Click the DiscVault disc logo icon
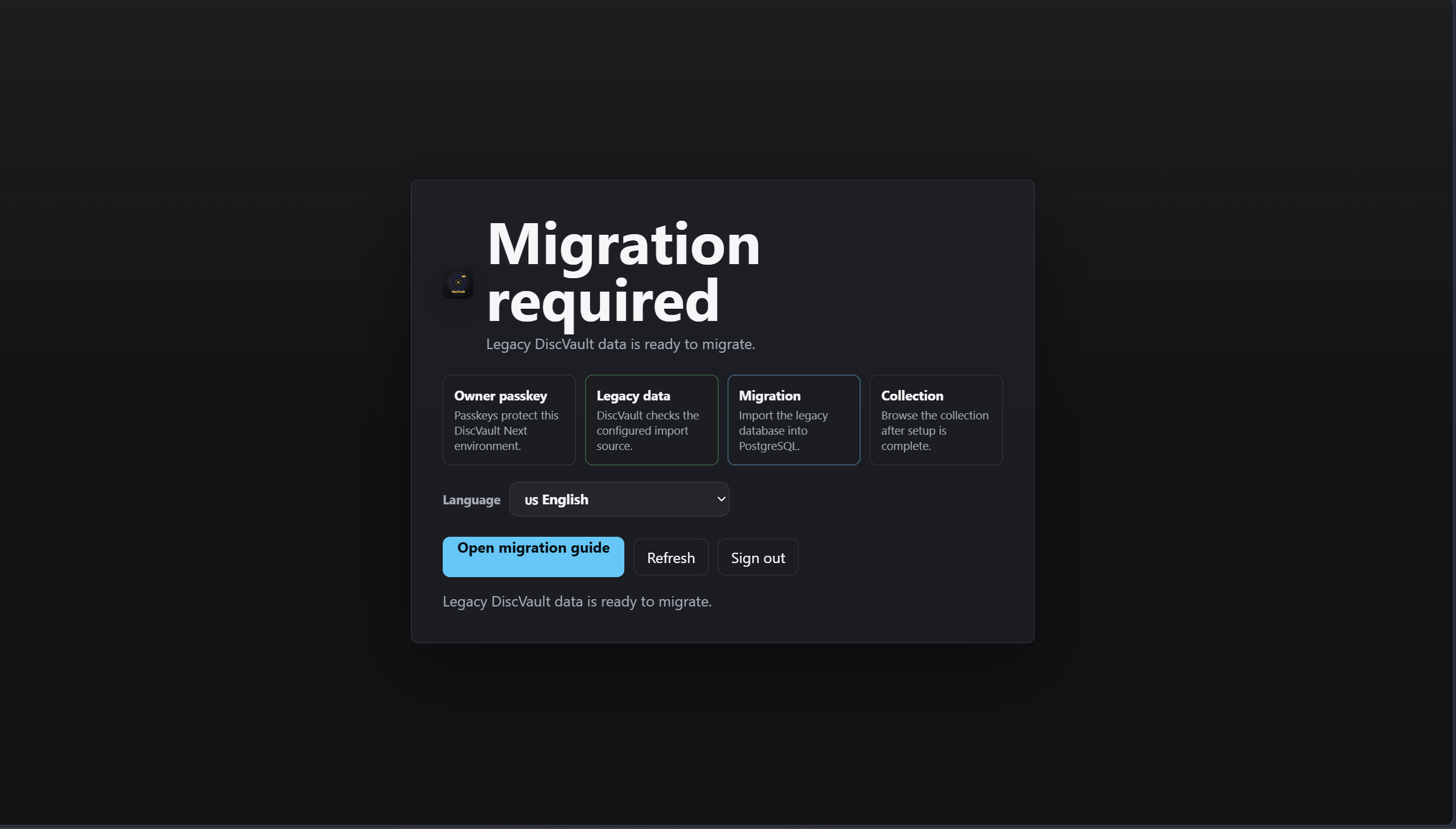1456x829 pixels. pyautogui.click(x=458, y=283)
